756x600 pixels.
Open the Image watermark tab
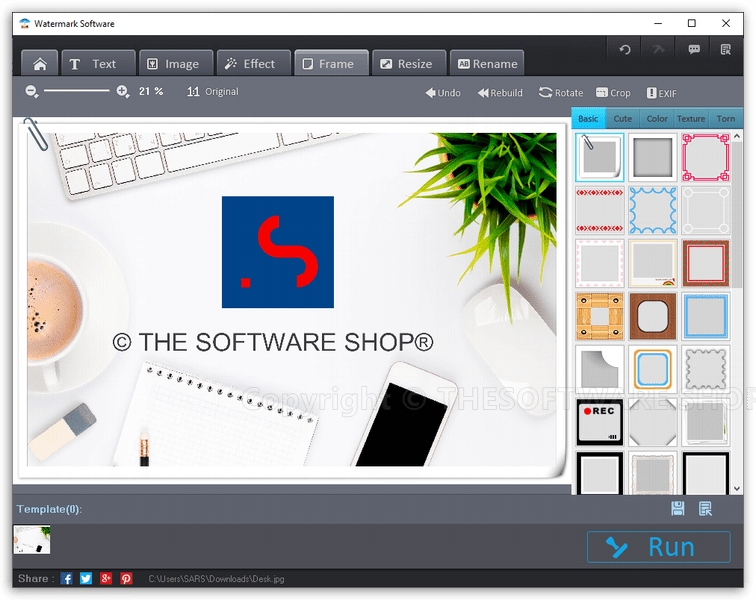point(176,63)
